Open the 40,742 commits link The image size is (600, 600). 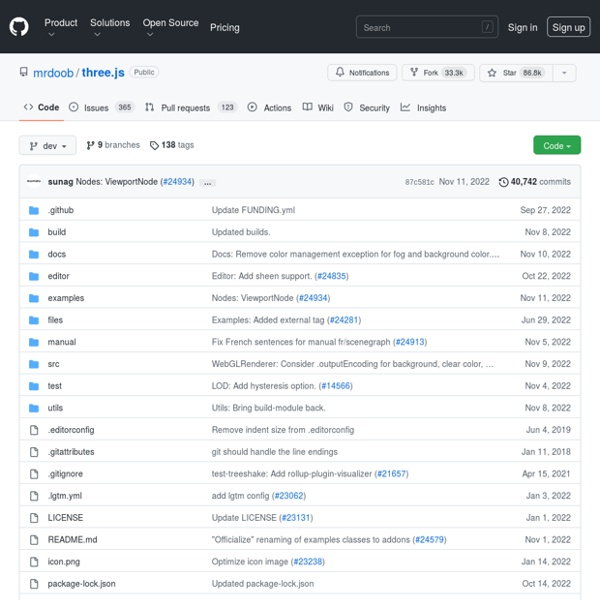click(x=535, y=182)
